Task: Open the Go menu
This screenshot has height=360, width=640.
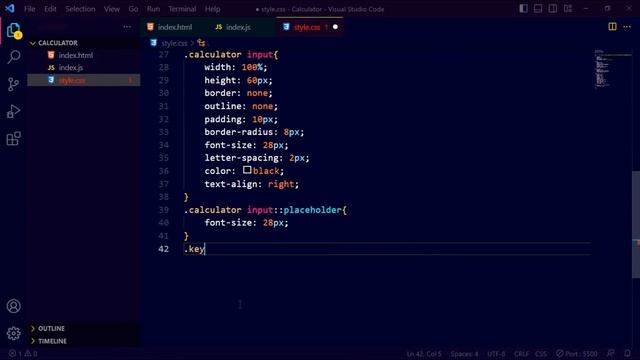Action: (133, 9)
